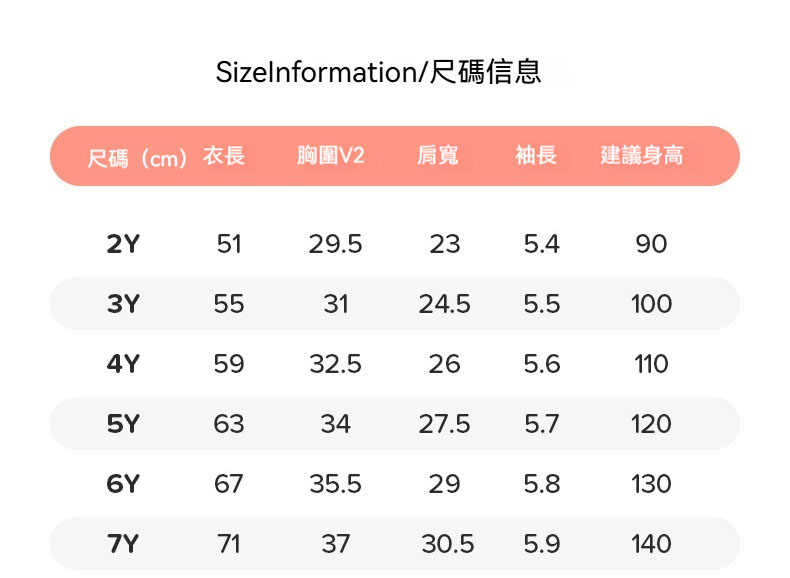The height and width of the screenshot is (578, 790).
Task: Select the 24.5 shoulder width value
Action: 444,304
